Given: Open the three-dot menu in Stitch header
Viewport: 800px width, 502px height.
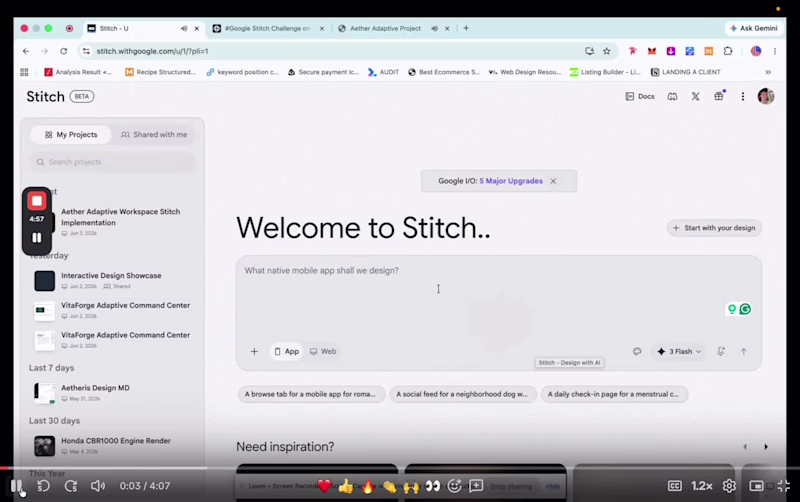Looking at the screenshot, I should 743,96.
